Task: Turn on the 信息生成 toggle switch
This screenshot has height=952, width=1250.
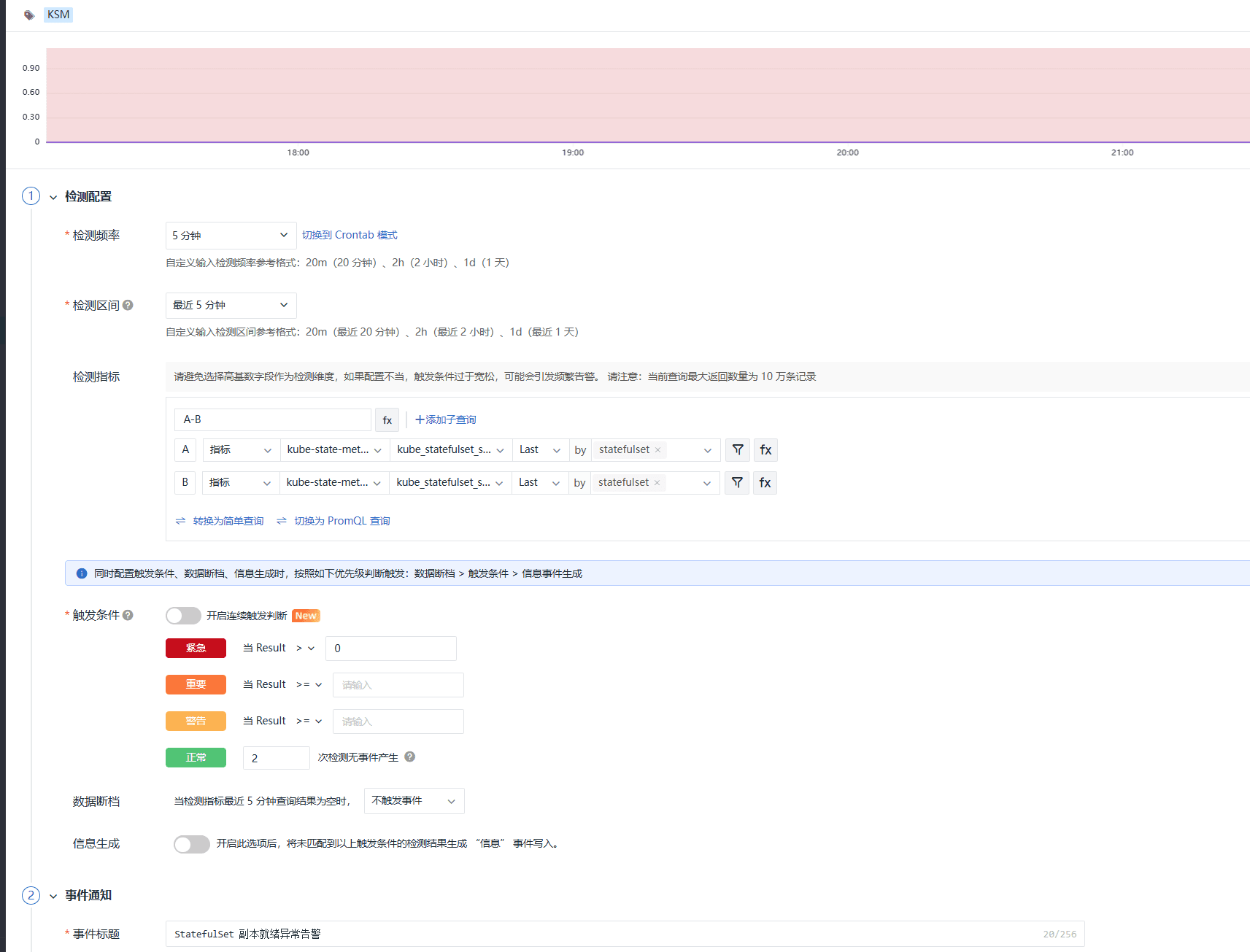Action: point(191,844)
